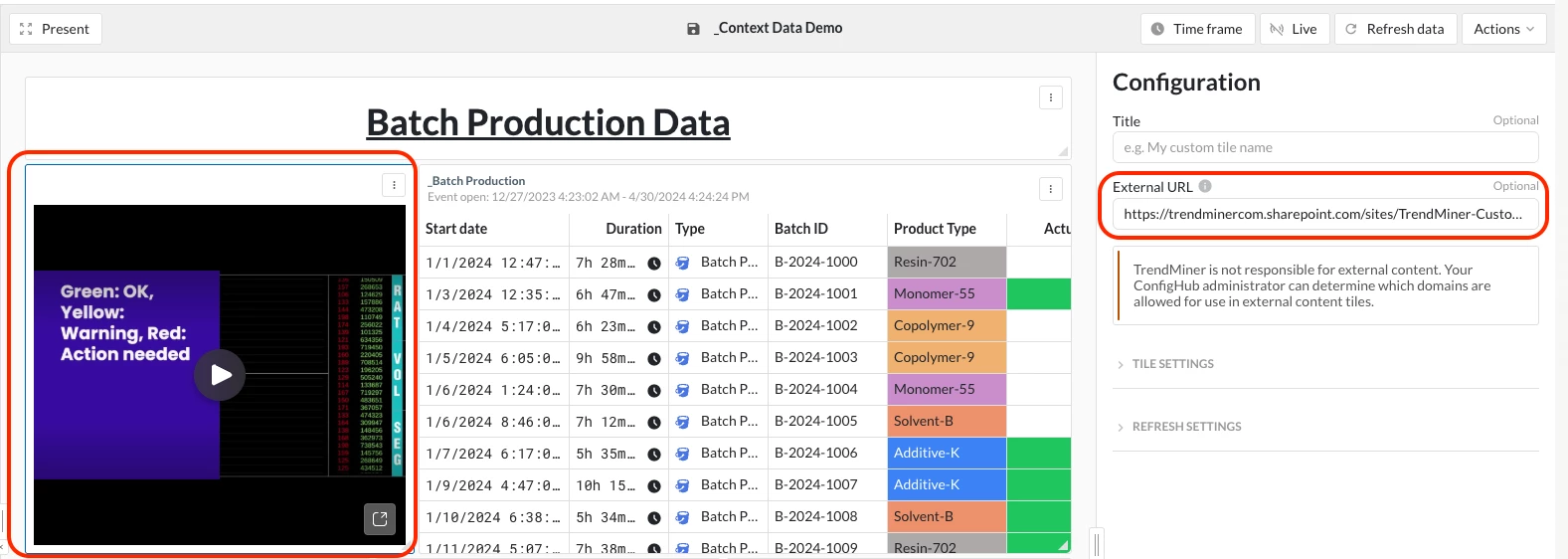Screen dimensions: 1568x559
Task: Open video in external window icon
Action: (380, 518)
